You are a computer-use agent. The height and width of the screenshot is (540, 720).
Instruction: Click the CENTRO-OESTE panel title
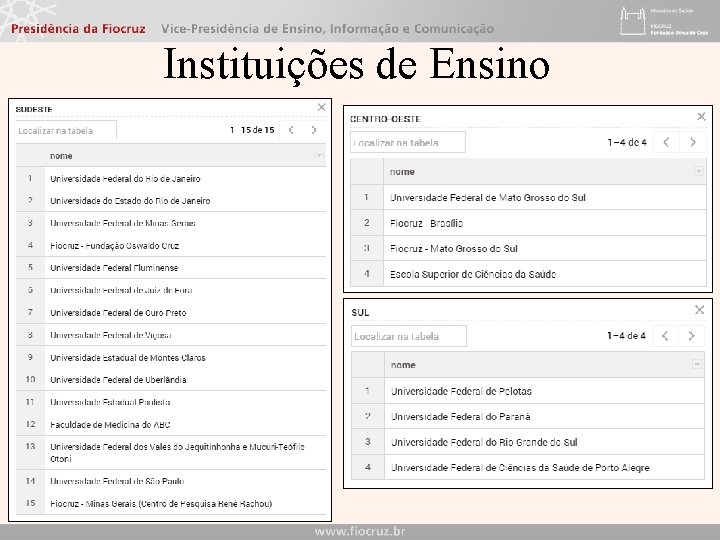tap(385, 119)
